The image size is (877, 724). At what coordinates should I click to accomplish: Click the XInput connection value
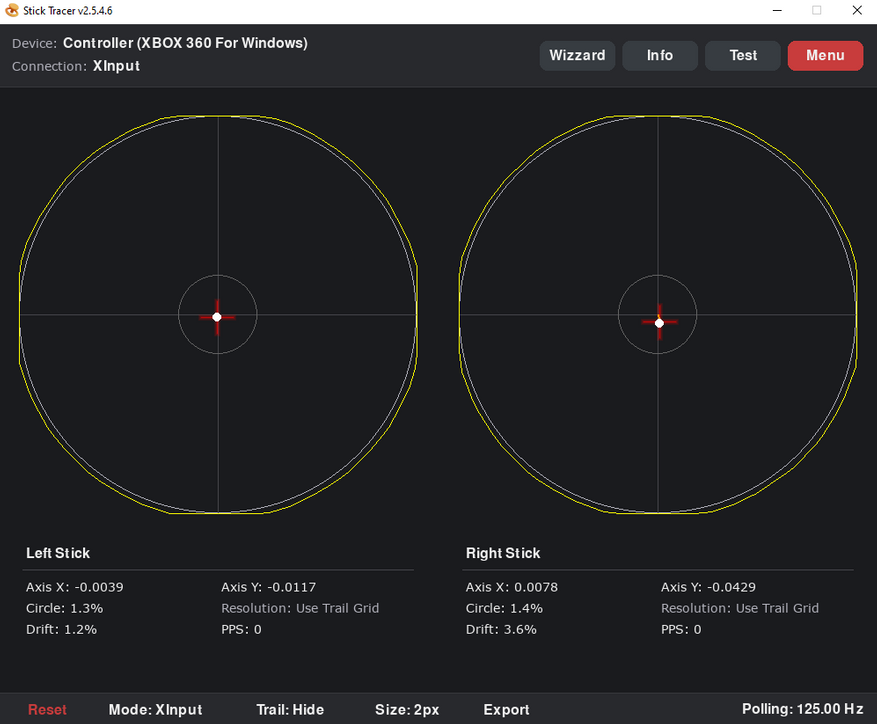coord(116,66)
